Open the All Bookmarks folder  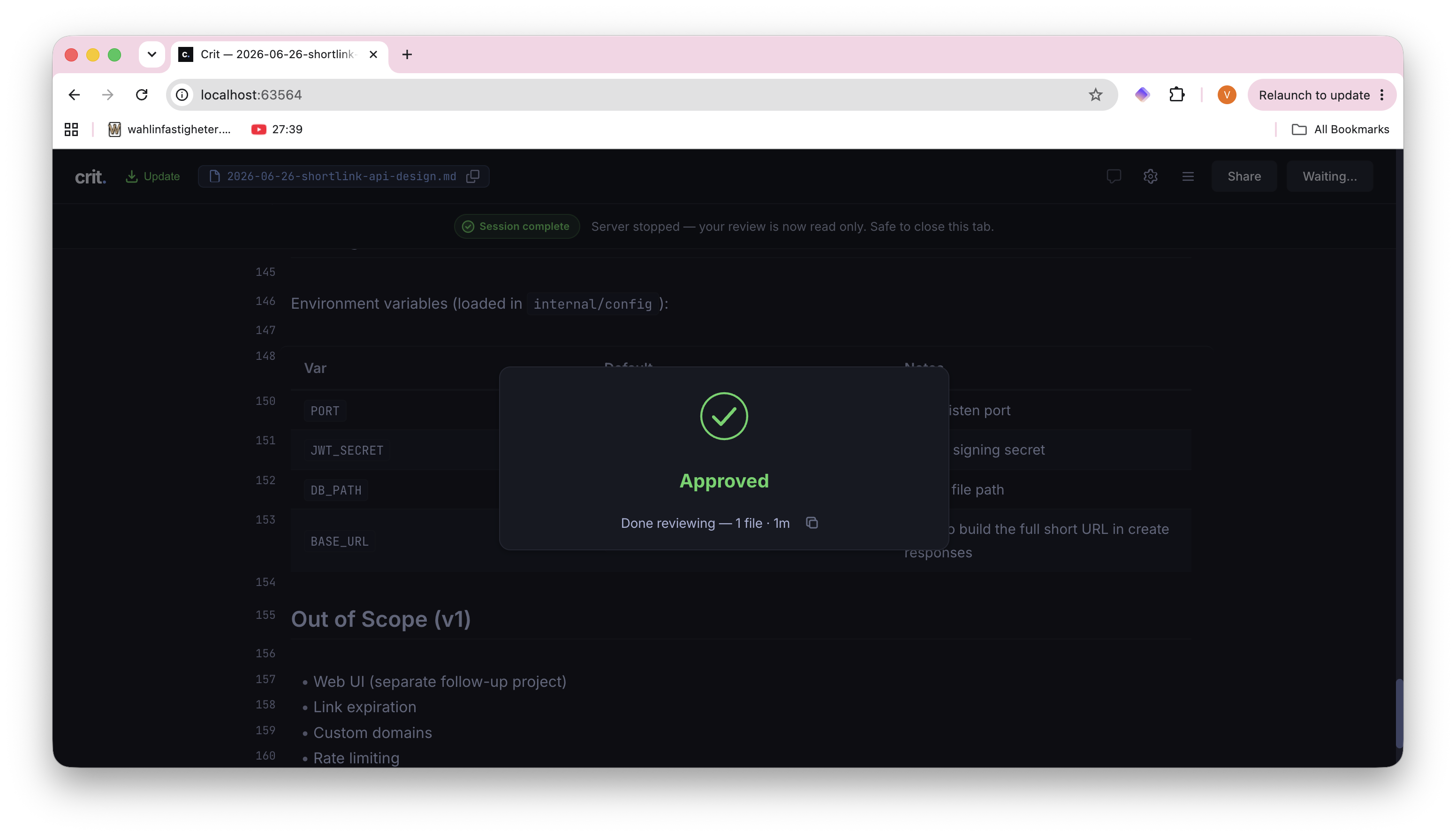(1340, 129)
